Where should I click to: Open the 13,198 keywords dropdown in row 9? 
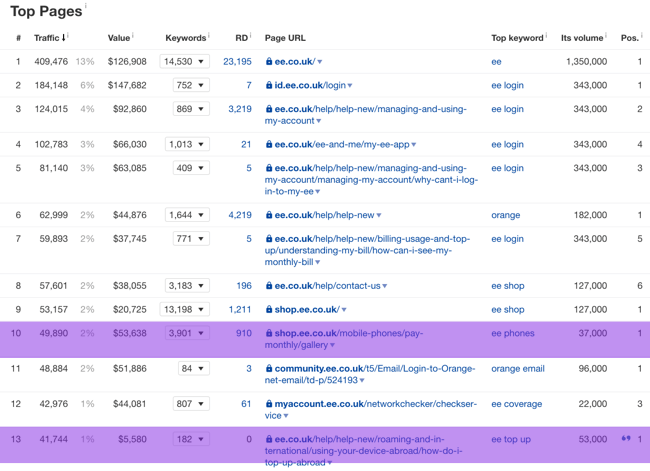186,310
